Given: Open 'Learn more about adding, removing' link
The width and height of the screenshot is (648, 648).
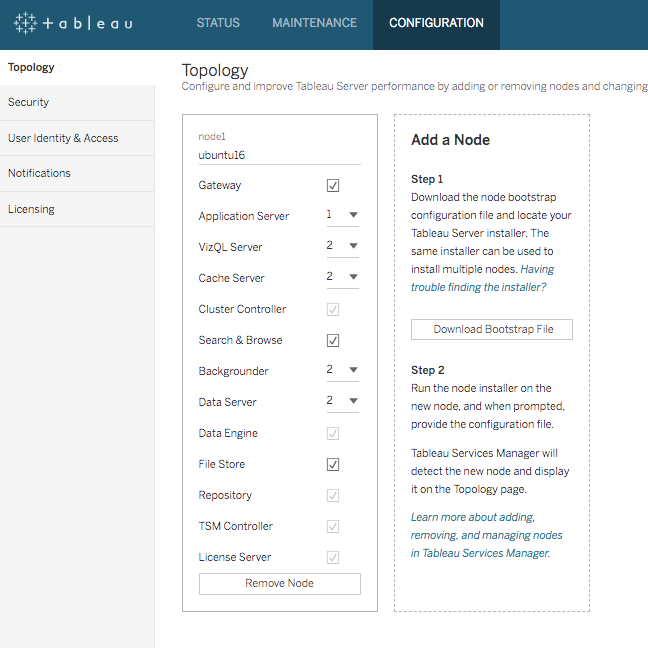Looking at the screenshot, I should click(x=486, y=535).
